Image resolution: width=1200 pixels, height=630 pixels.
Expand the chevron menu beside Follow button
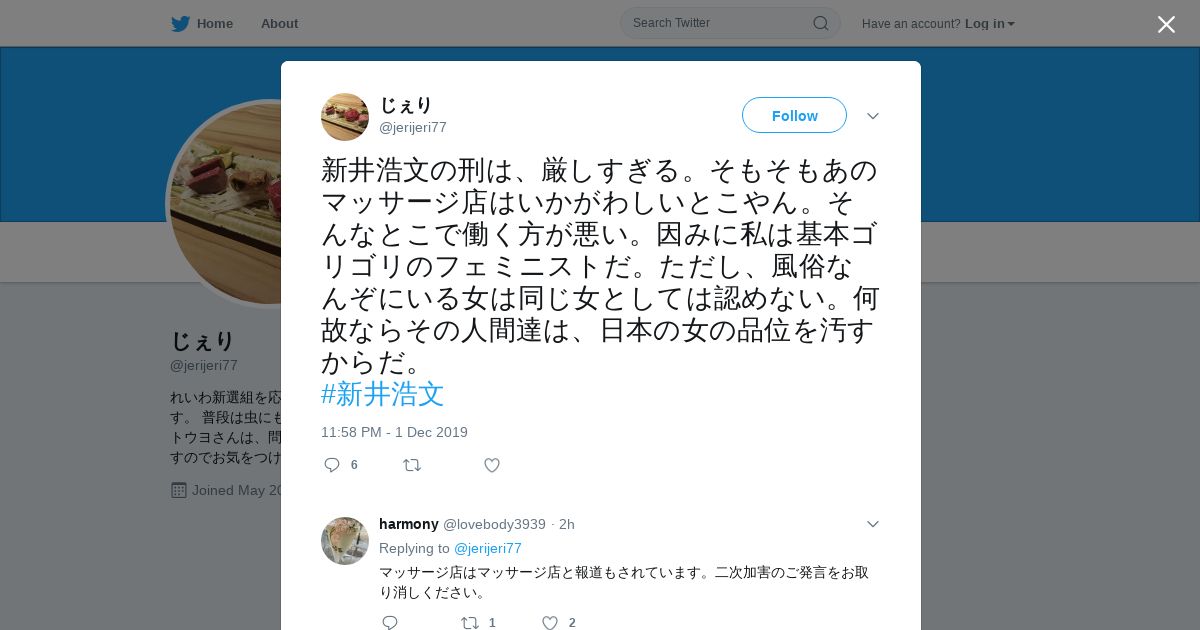873,116
